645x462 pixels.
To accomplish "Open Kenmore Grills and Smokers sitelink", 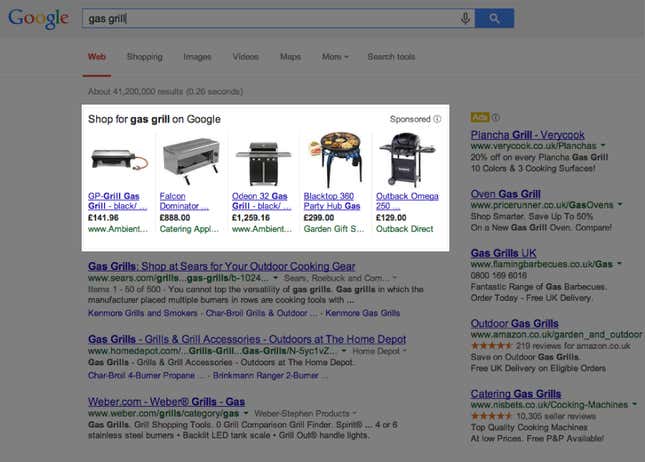I will click(143, 313).
